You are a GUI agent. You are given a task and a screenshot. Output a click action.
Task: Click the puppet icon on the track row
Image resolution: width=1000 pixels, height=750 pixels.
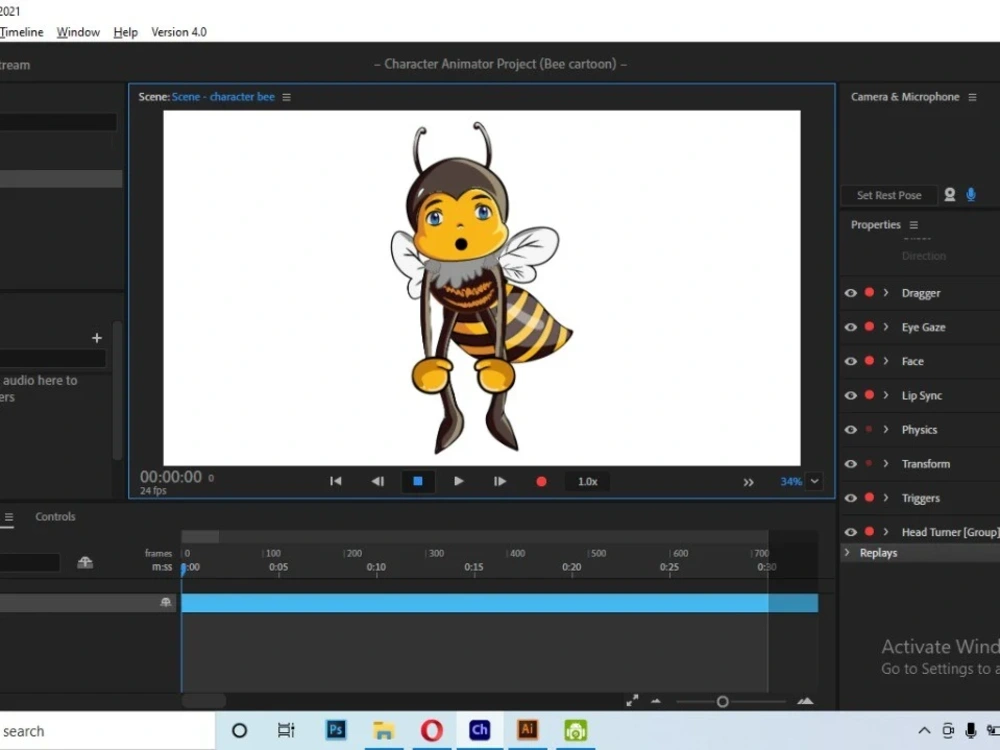point(165,602)
